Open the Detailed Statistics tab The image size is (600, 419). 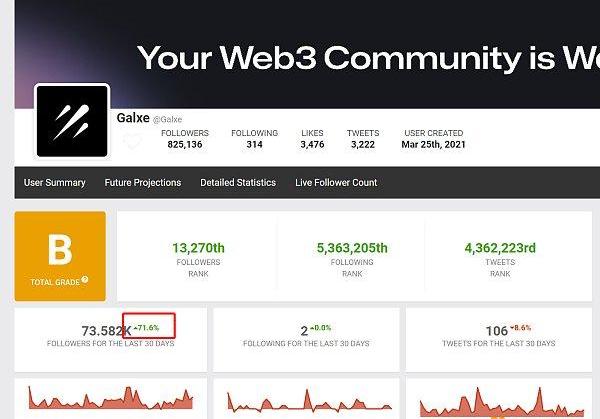[238, 183]
